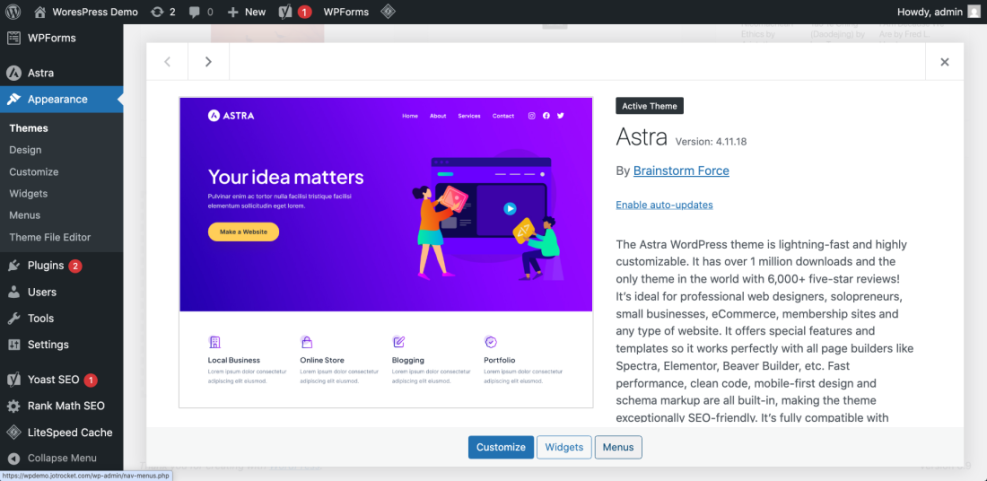Open the Design submenu item
This screenshot has height=481, width=987.
coord(25,150)
